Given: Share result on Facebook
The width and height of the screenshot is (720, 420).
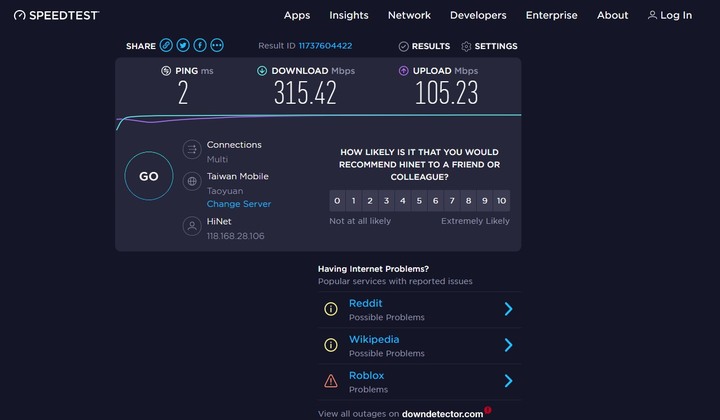Looking at the screenshot, I should 200,45.
